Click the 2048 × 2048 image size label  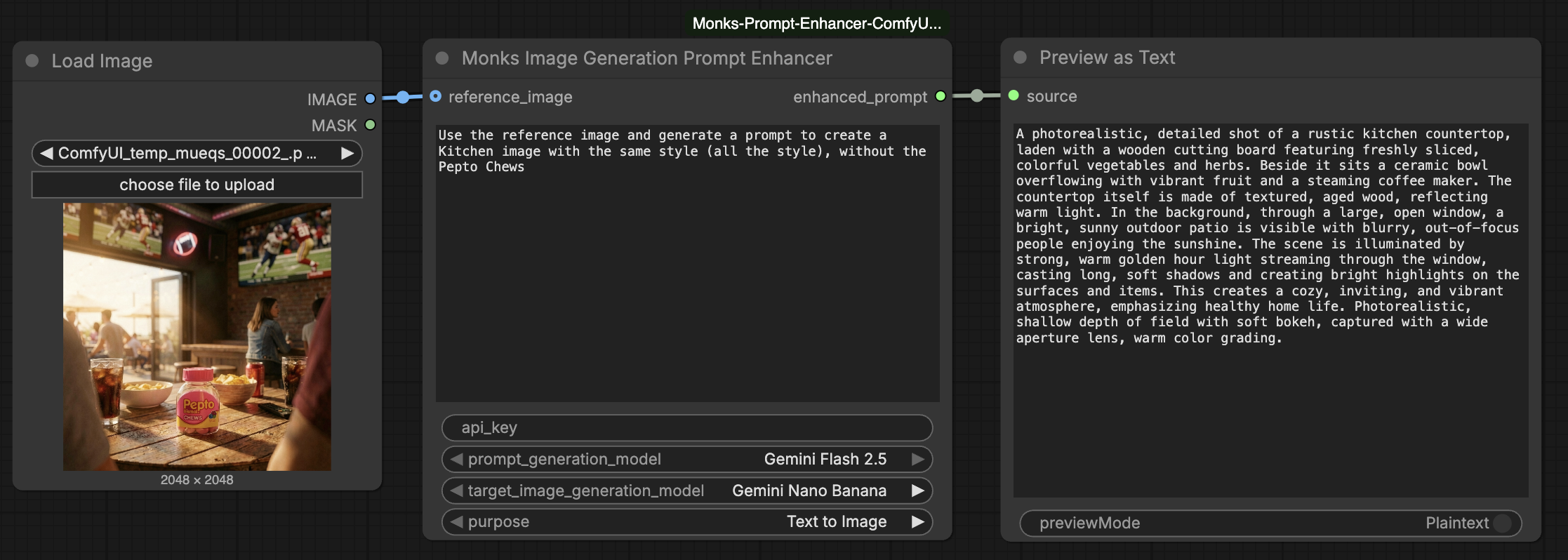pyautogui.click(x=197, y=480)
